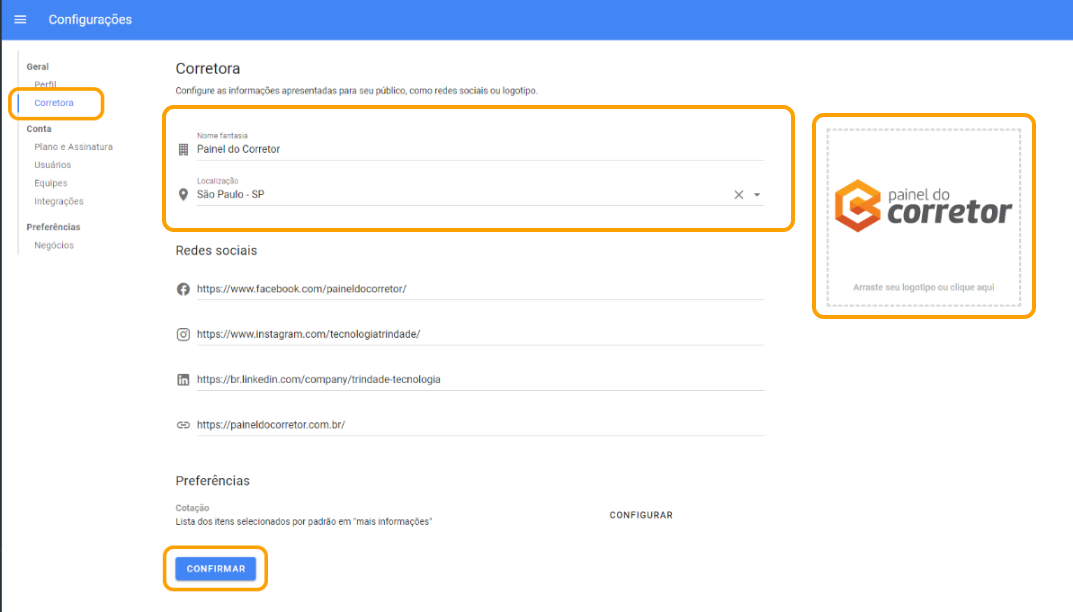Click the website link icon next to URL
This screenshot has width=1073, height=612.
tap(183, 424)
